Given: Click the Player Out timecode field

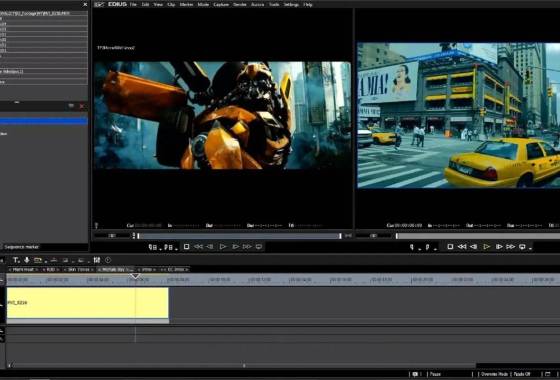Looking at the screenshot, I should click(223, 226).
